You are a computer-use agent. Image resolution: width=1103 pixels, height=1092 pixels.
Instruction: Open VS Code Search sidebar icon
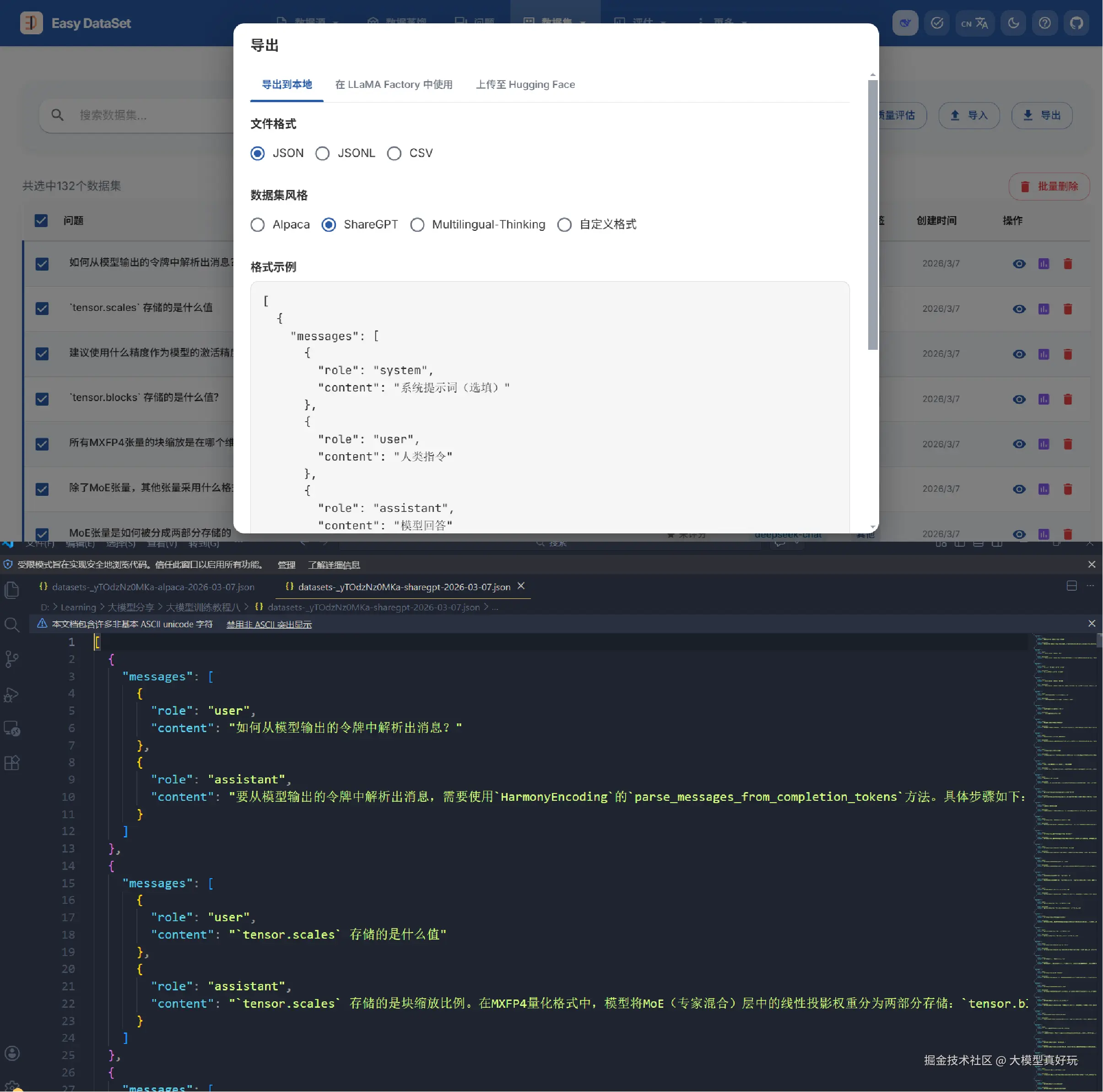click(x=12, y=624)
